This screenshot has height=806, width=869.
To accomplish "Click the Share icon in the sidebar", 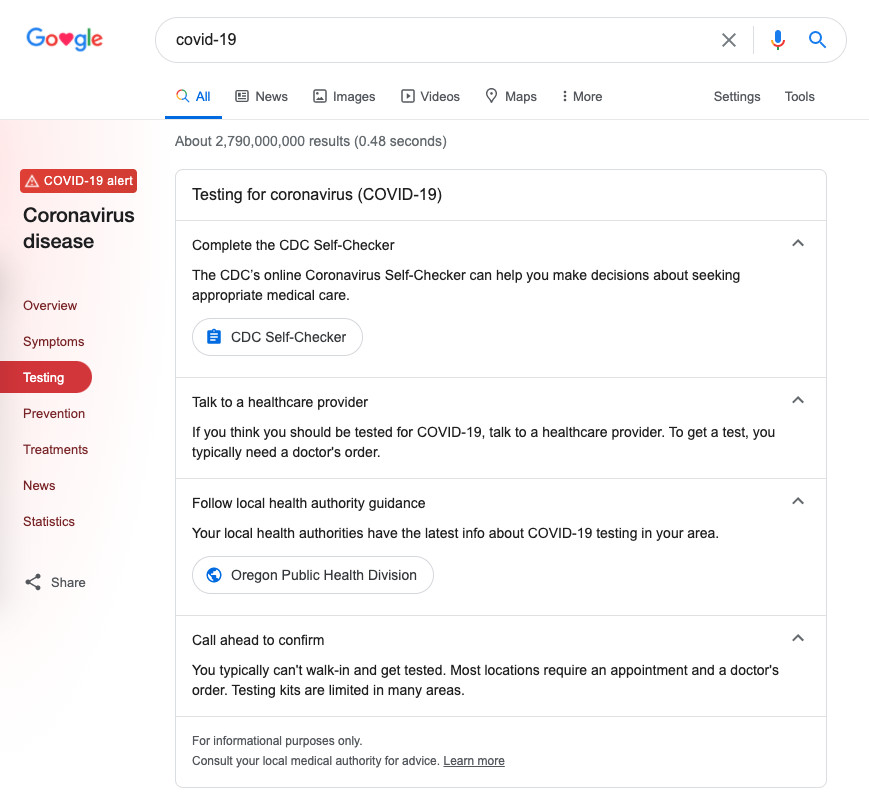I will (x=33, y=582).
